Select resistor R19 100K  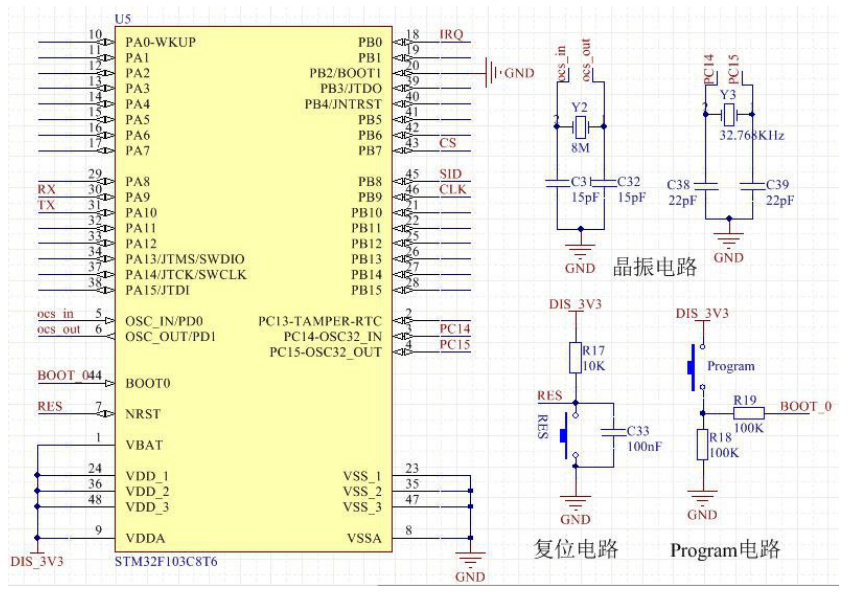(x=749, y=413)
